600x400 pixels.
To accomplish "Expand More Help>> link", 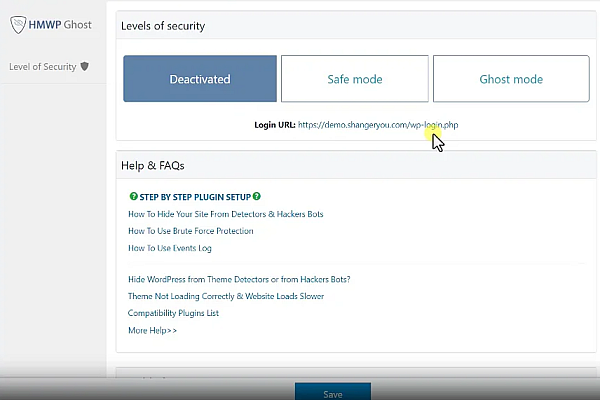I will [x=152, y=330].
